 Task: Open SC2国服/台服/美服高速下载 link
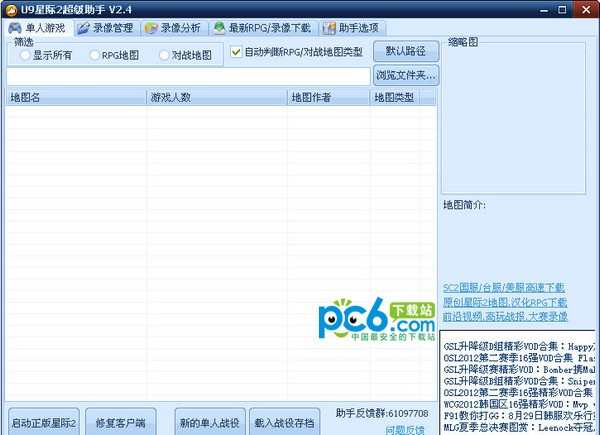pyautogui.click(x=504, y=288)
